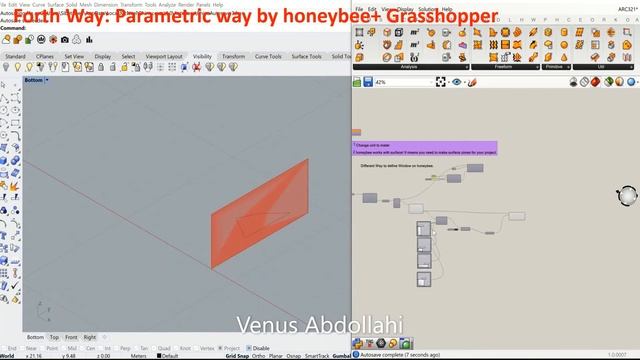Click the red X icon in Visibility toolbar
Viewport: 640px width, 360px height.
coord(197,67)
